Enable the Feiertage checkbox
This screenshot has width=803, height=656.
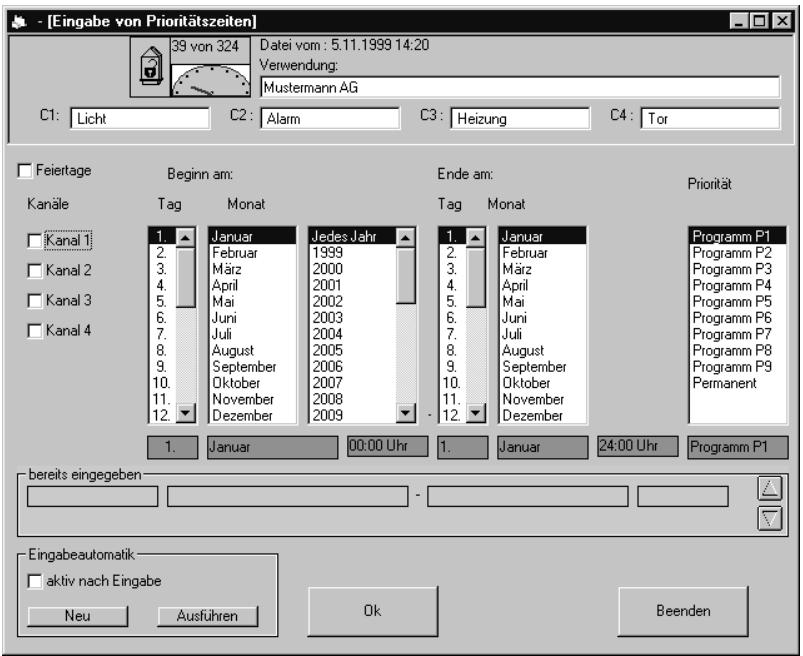point(25,171)
